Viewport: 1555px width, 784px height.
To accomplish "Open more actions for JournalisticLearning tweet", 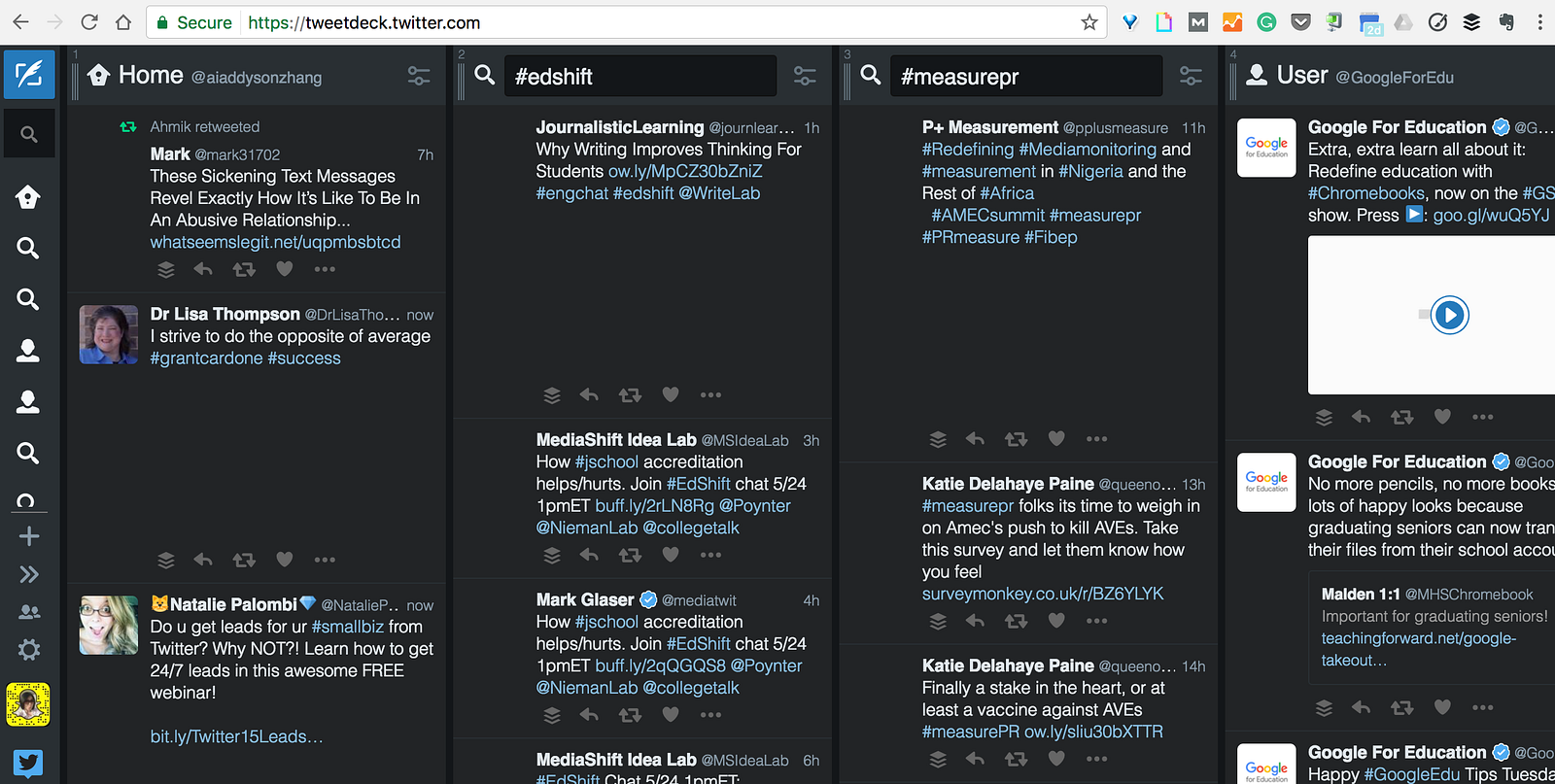I will click(710, 394).
